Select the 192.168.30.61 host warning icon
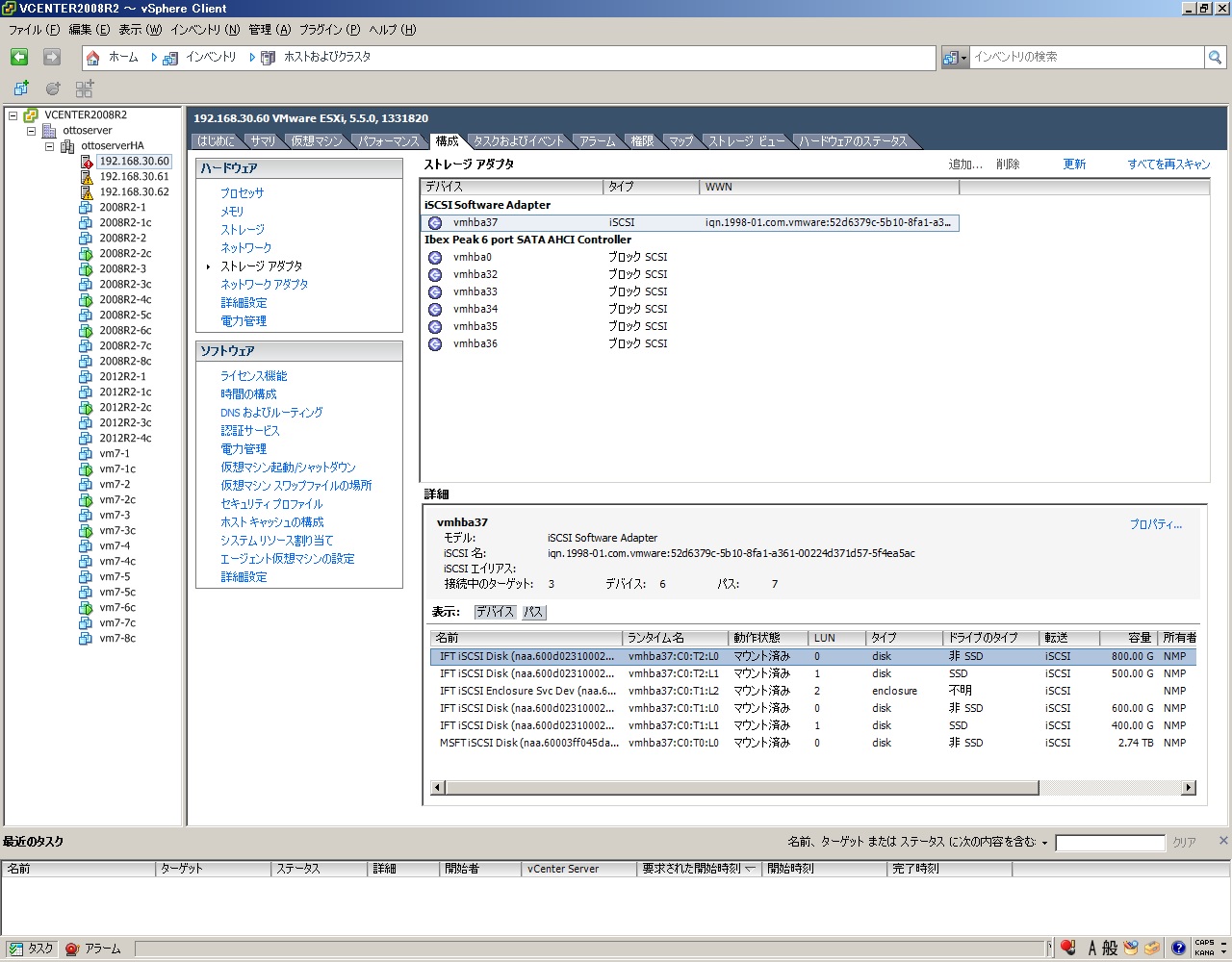This screenshot has width=1232, height=962. [87, 177]
